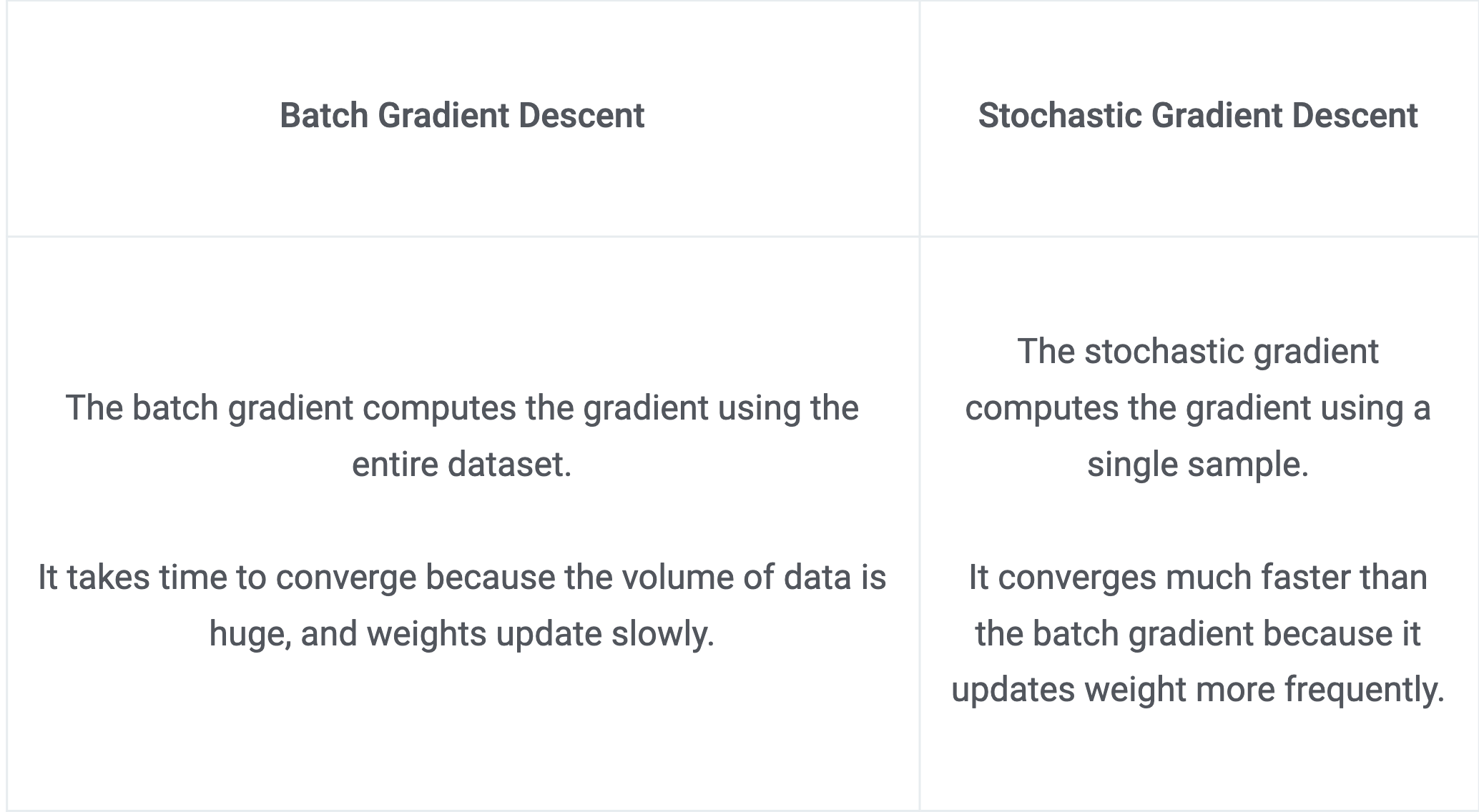
Task: Click 'updates weight more frequently.' line
Action: 1198,690
